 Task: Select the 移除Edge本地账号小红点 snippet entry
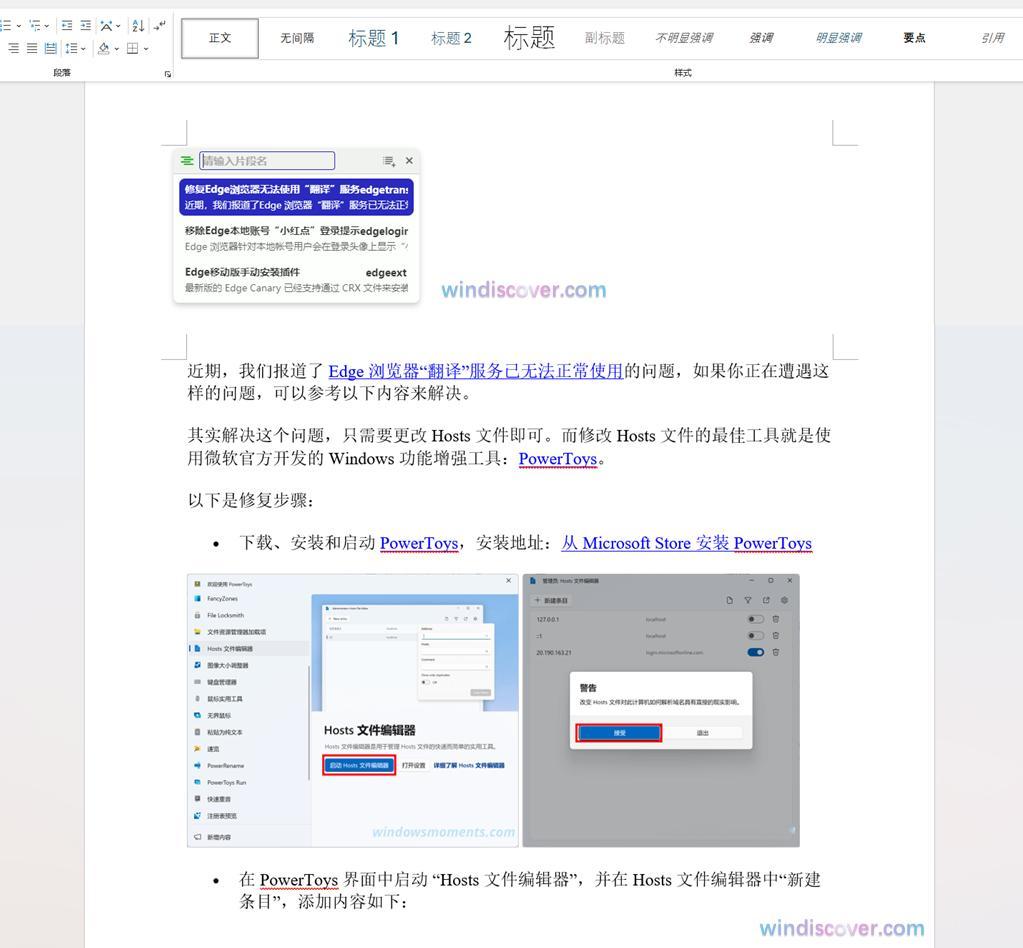[296, 238]
